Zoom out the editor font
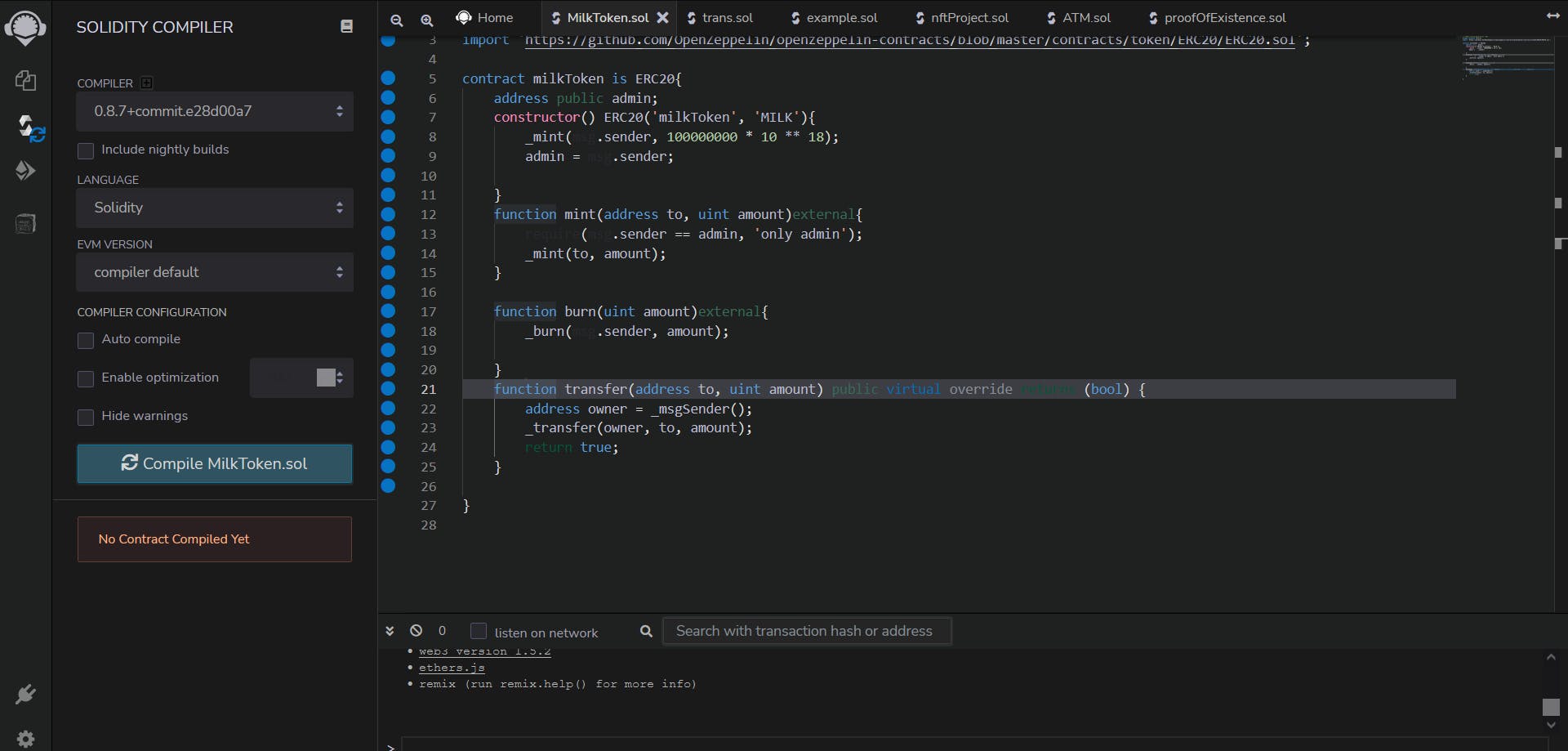 tap(397, 20)
